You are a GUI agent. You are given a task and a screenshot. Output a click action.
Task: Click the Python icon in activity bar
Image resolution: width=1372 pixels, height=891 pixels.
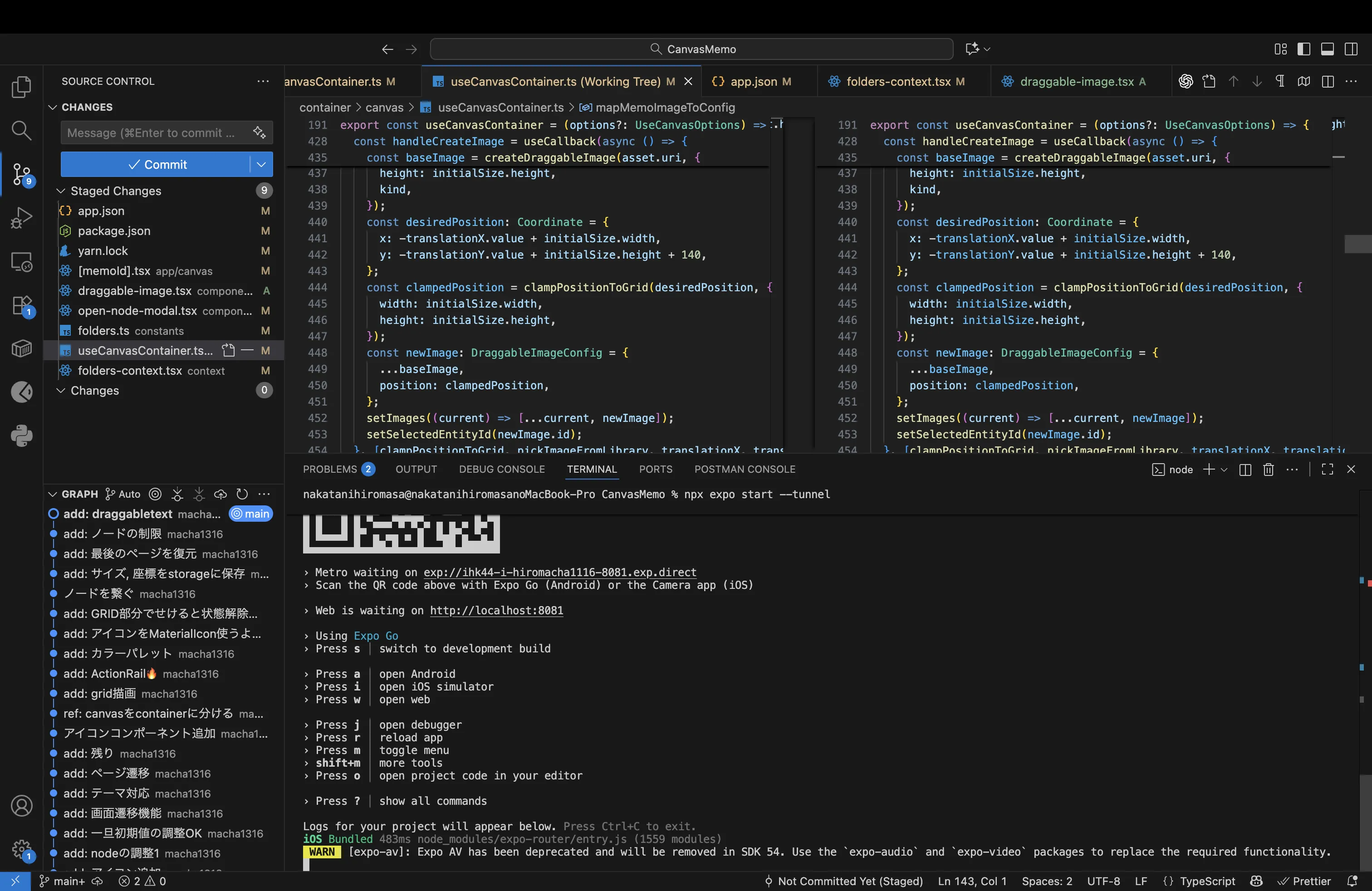pyautogui.click(x=21, y=436)
